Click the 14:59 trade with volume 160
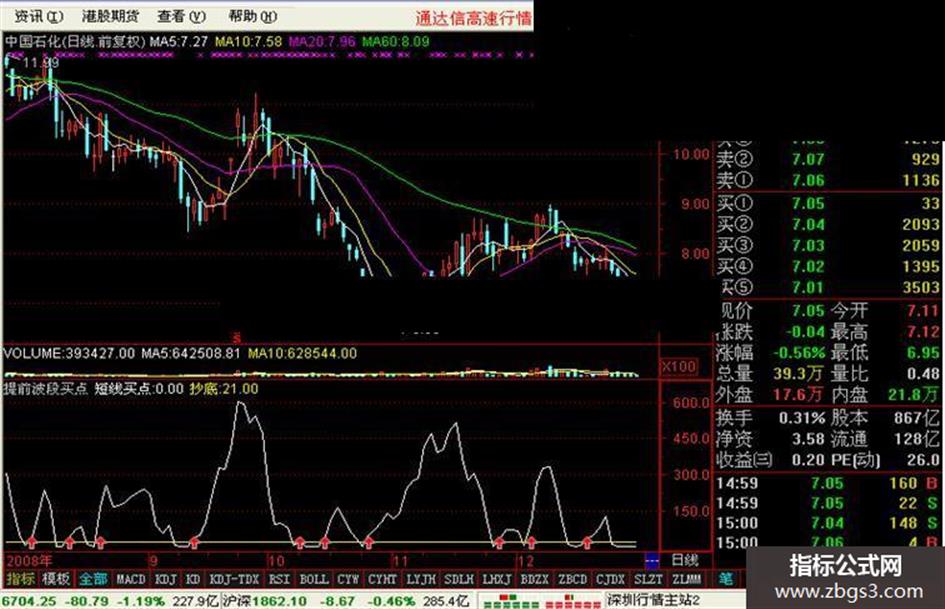Image resolution: width=945 pixels, height=609 pixels. 828,484
